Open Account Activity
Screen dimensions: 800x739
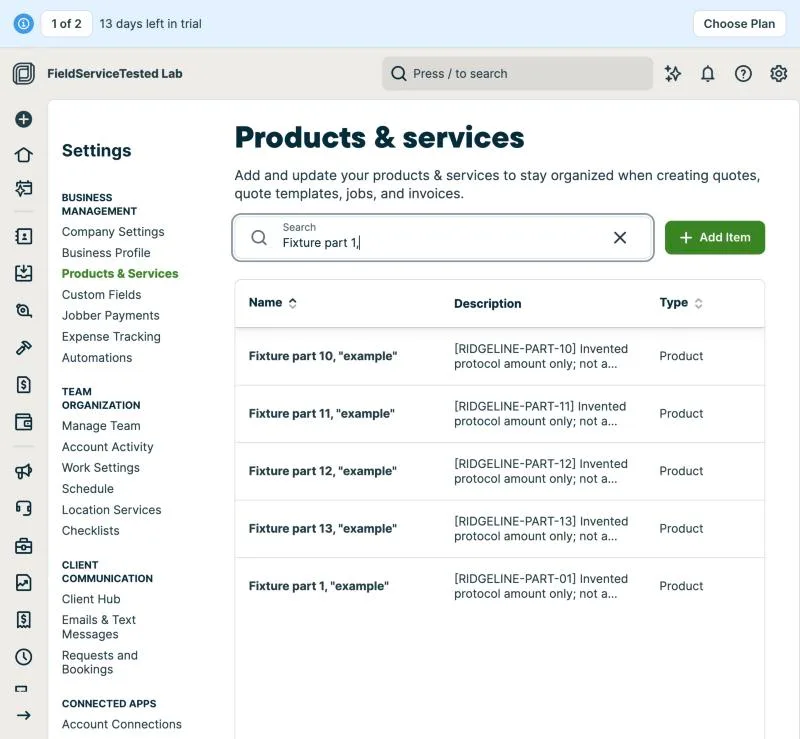[x=108, y=447]
